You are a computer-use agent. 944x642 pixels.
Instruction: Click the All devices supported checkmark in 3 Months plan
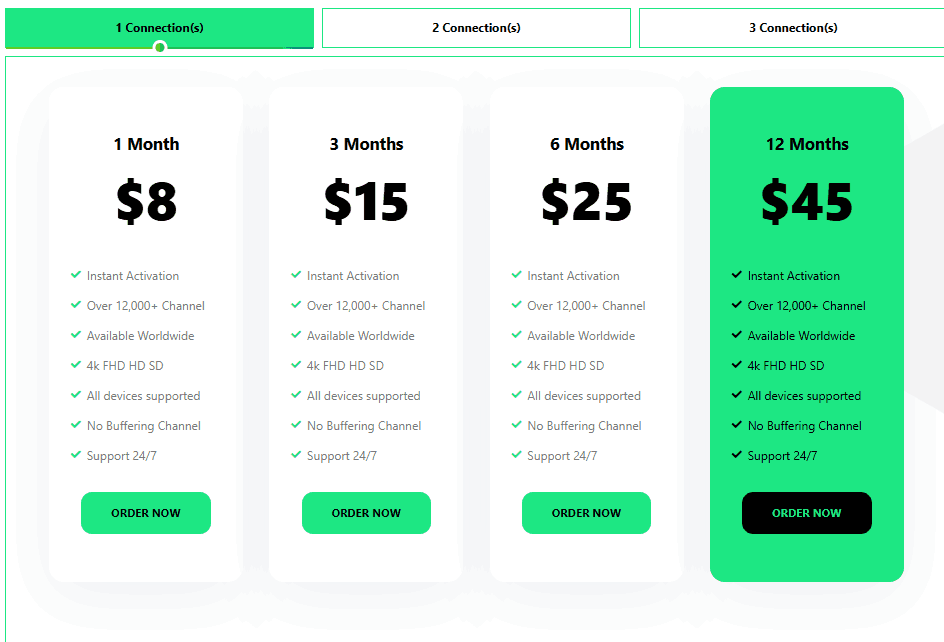[x=296, y=395]
